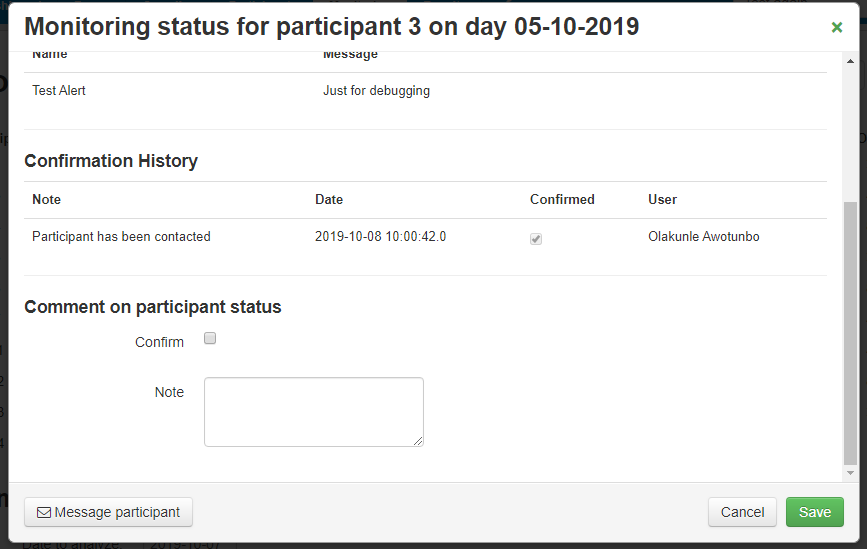Click the 2019-10-08 date entry
This screenshot has height=549, width=867.
tap(380, 237)
